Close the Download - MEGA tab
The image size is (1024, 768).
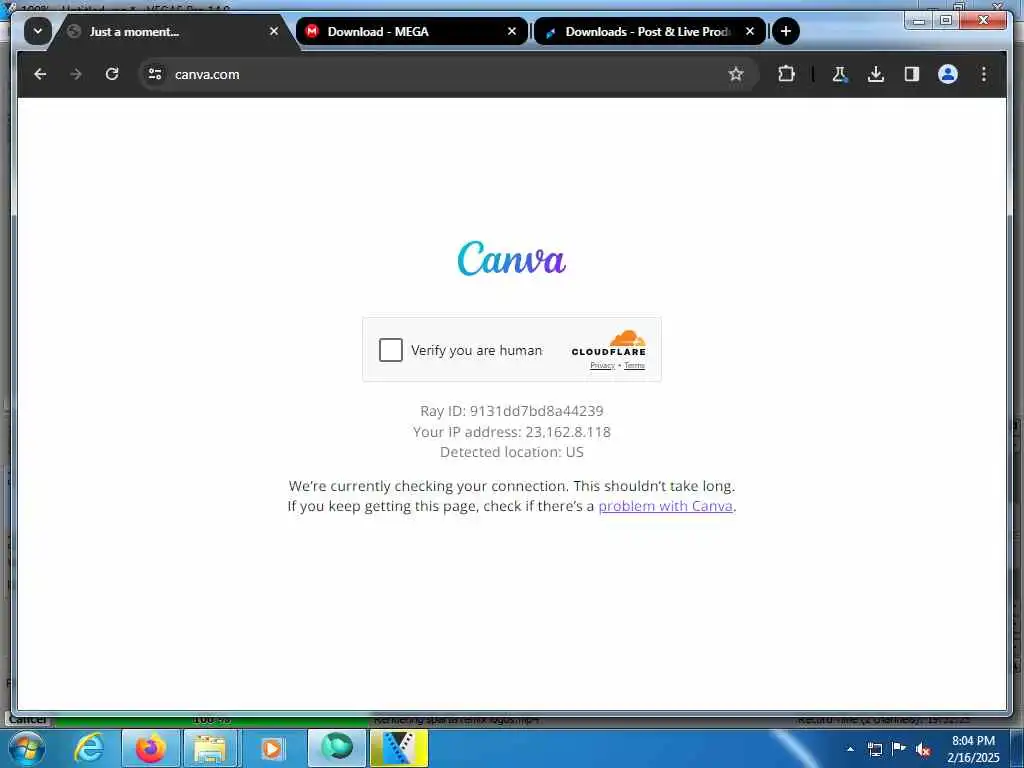[512, 31]
